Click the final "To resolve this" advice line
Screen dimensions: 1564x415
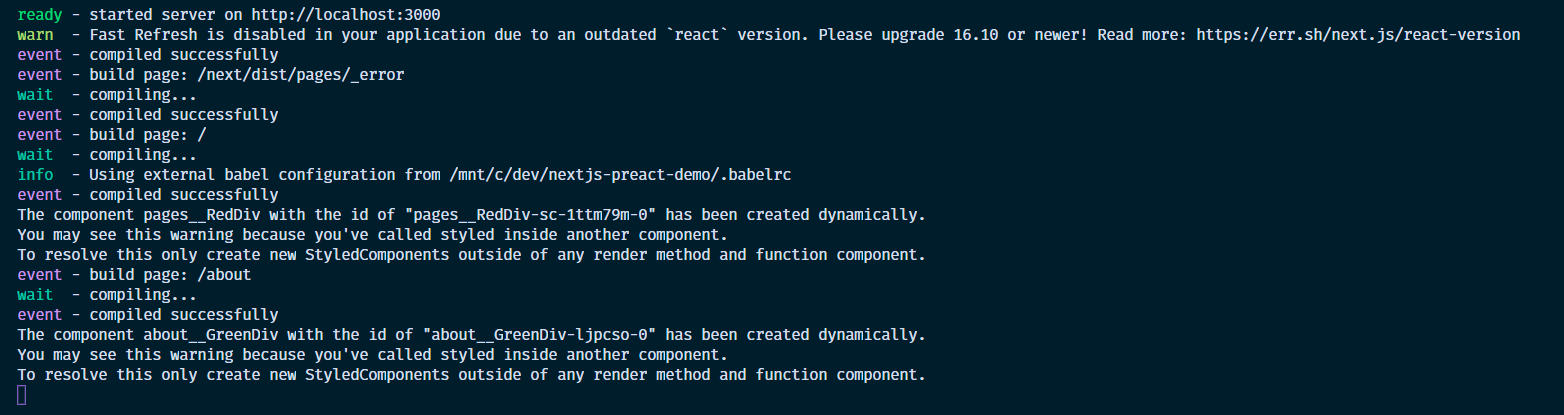(471, 375)
